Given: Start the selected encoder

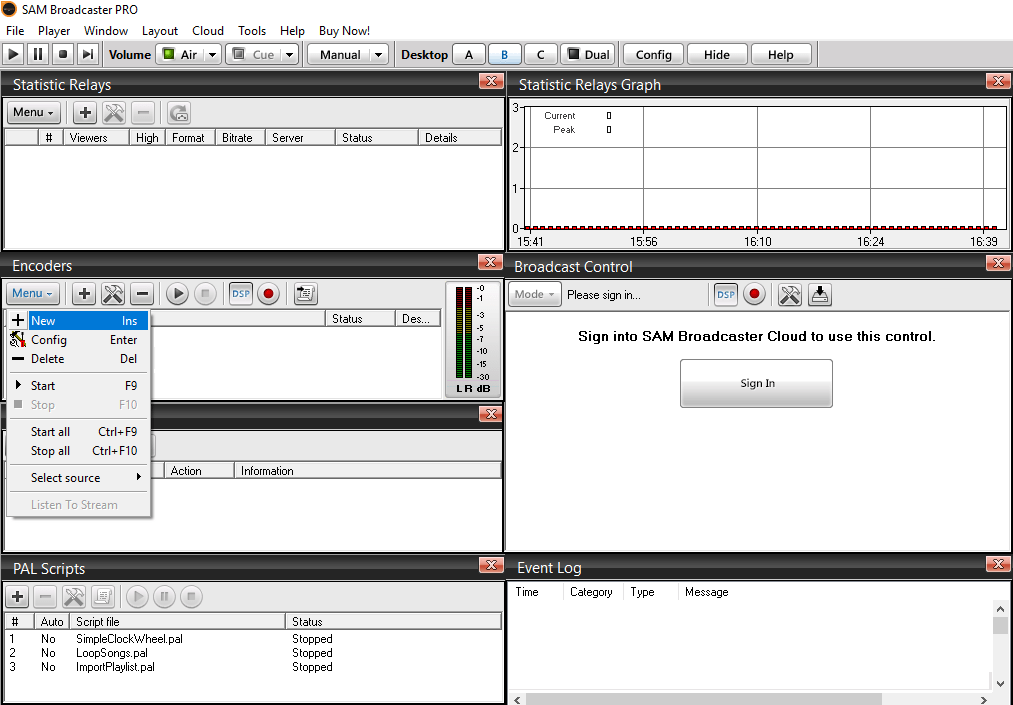Looking at the screenshot, I should (177, 294).
